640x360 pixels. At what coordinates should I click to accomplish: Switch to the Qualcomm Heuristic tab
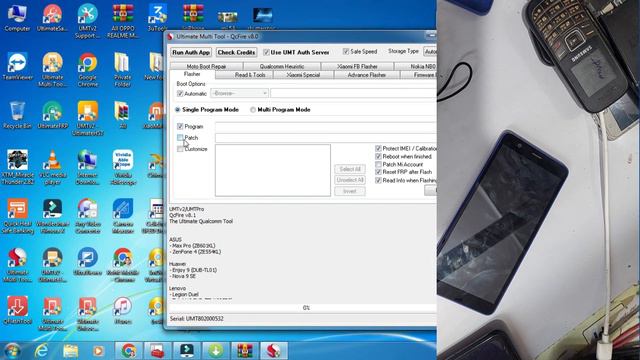282,66
